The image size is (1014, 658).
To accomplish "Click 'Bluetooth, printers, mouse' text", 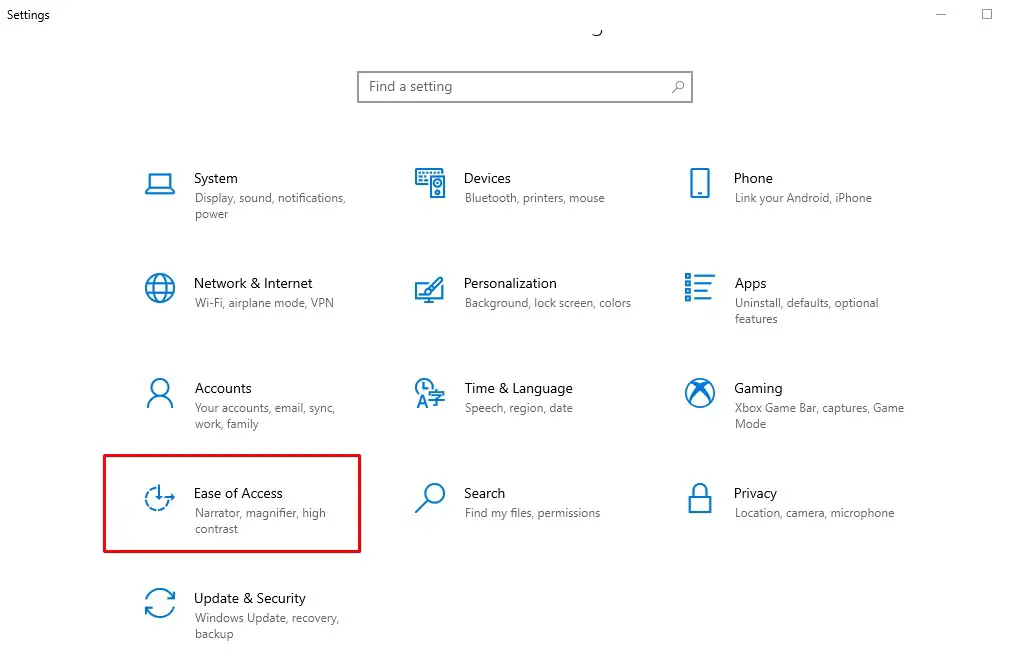I will pyautogui.click(x=535, y=198).
